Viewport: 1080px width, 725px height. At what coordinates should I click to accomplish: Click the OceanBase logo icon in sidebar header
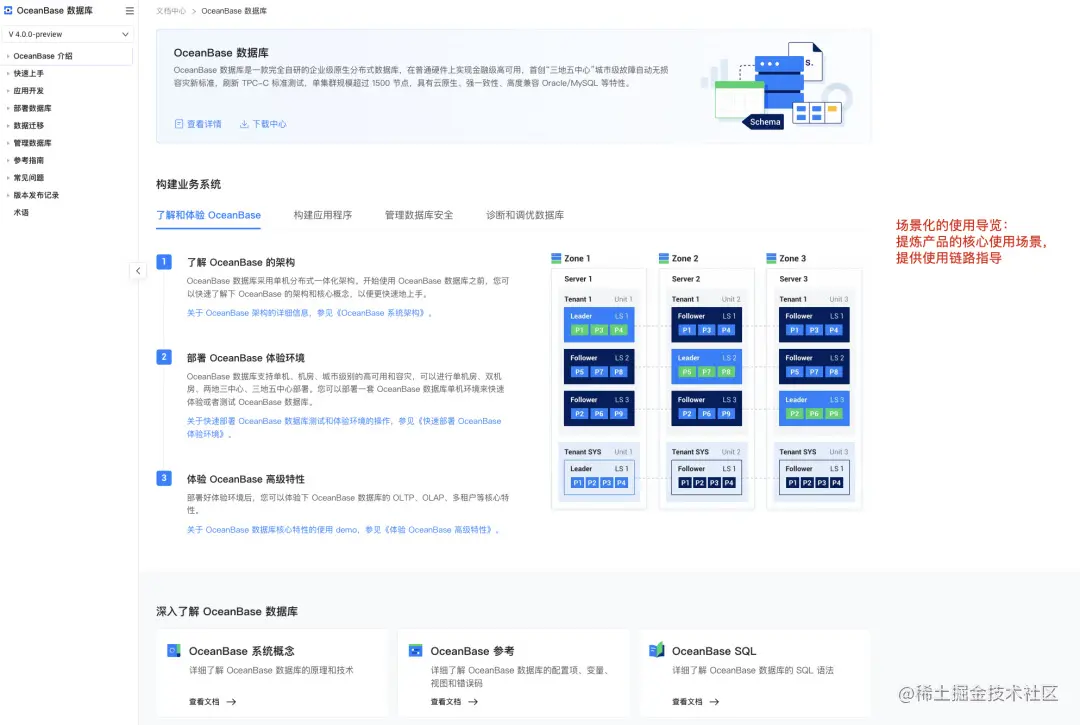pyautogui.click(x=8, y=10)
